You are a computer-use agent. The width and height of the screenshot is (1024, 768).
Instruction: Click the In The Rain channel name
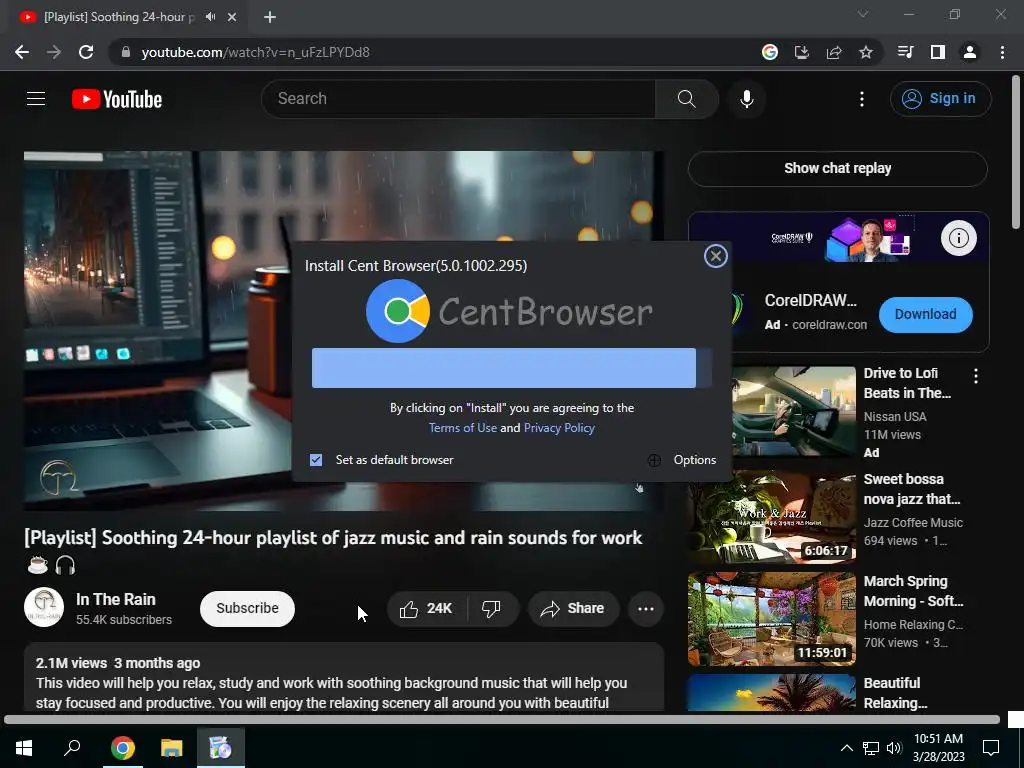[x=116, y=600]
